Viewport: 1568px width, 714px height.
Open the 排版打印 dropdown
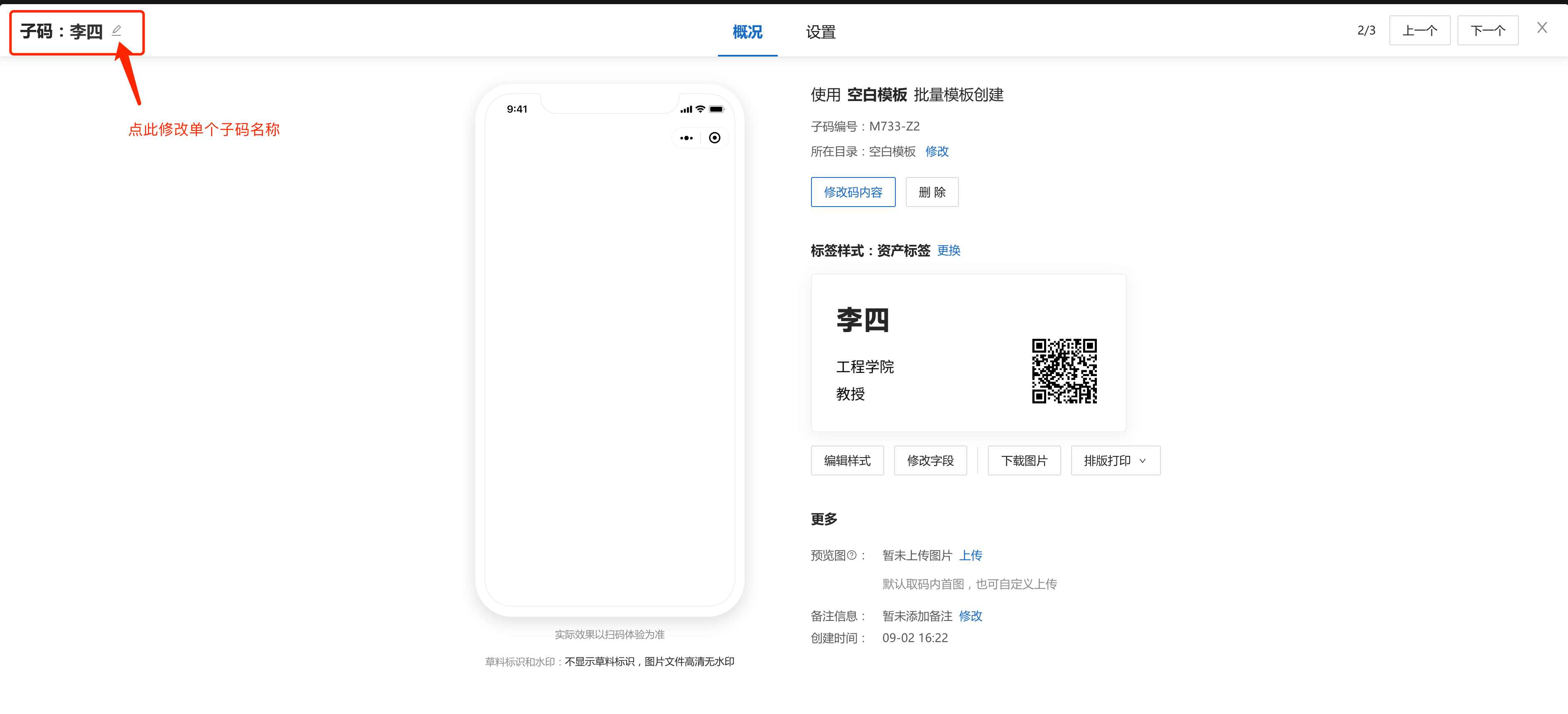pos(1115,461)
